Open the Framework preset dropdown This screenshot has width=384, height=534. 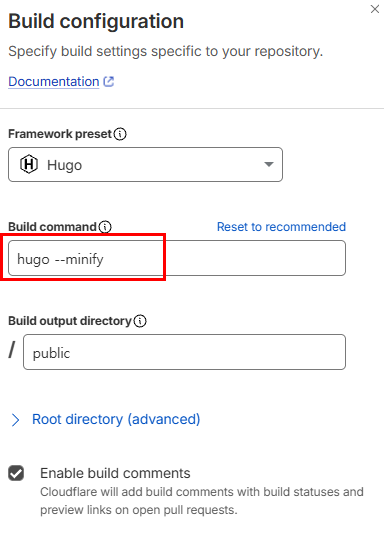click(x=145, y=164)
